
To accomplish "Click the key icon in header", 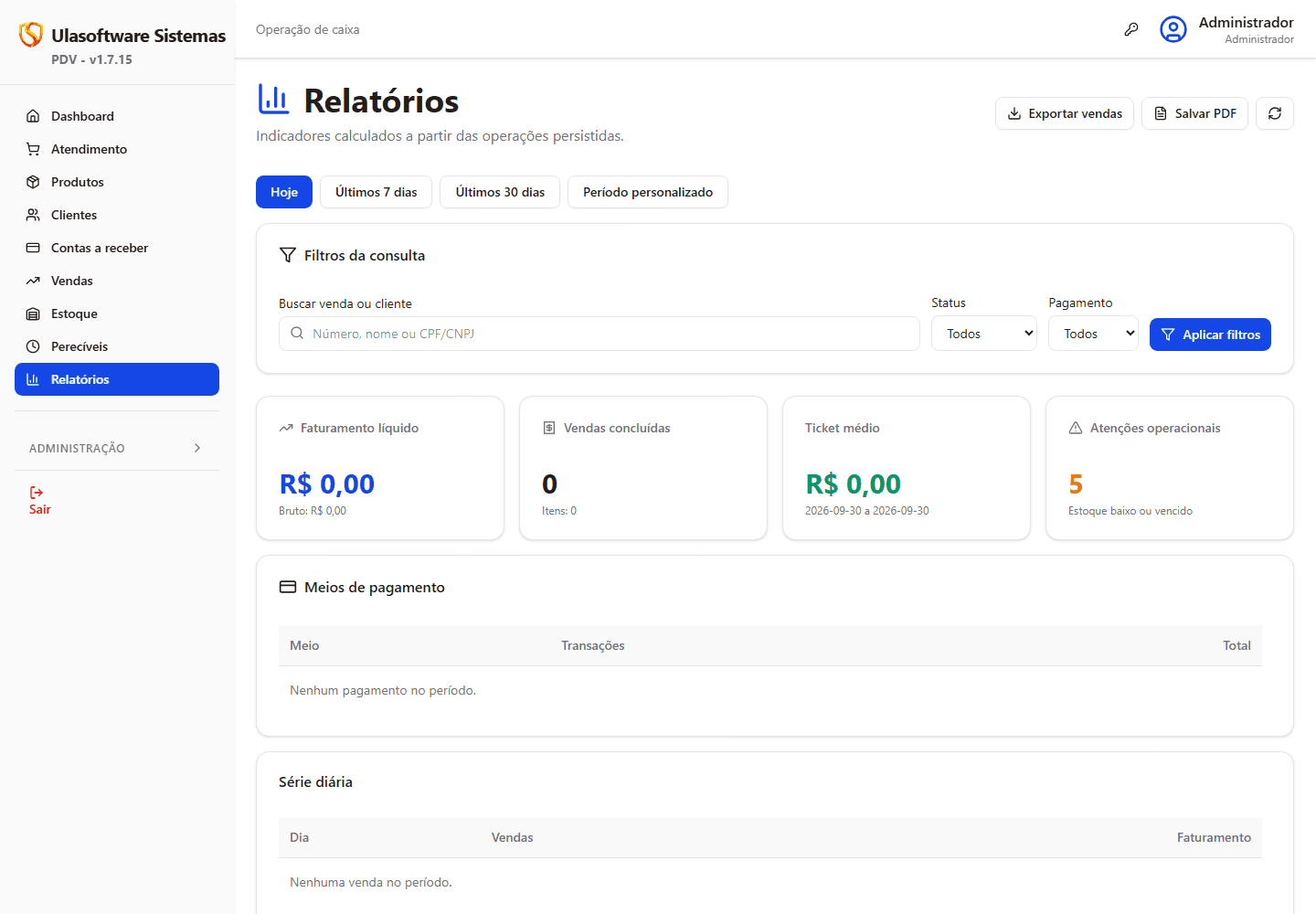I will click(x=1131, y=29).
